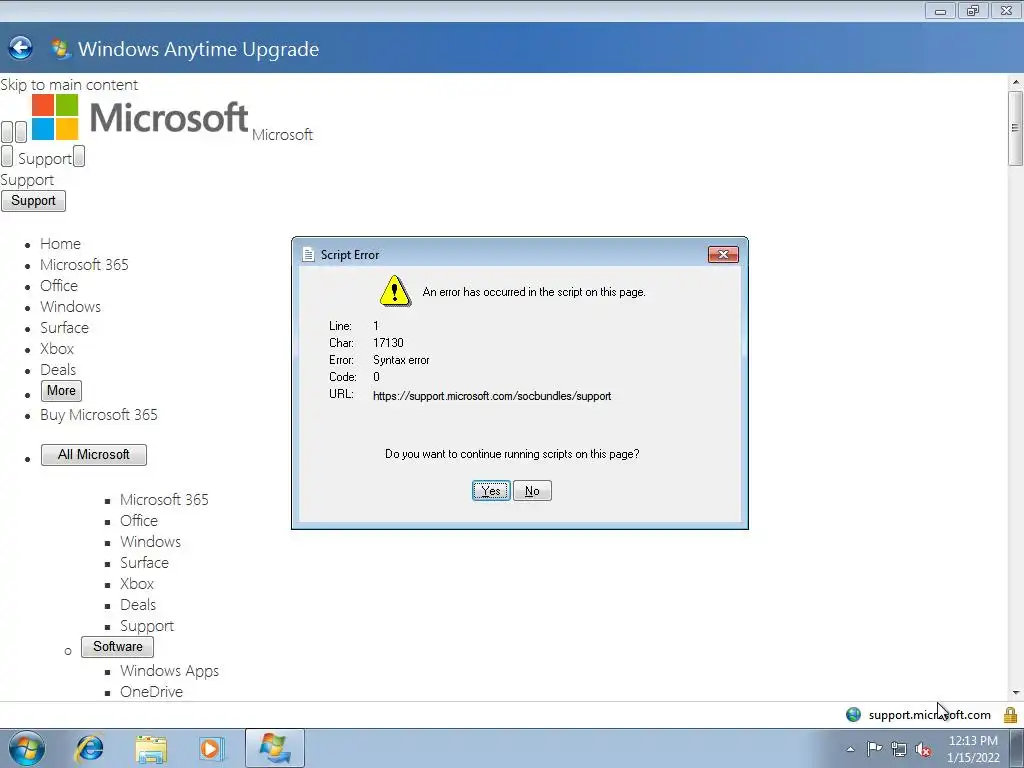Show hidden system tray icons
Viewport: 1024px width, 768px height.
(850, 749)
